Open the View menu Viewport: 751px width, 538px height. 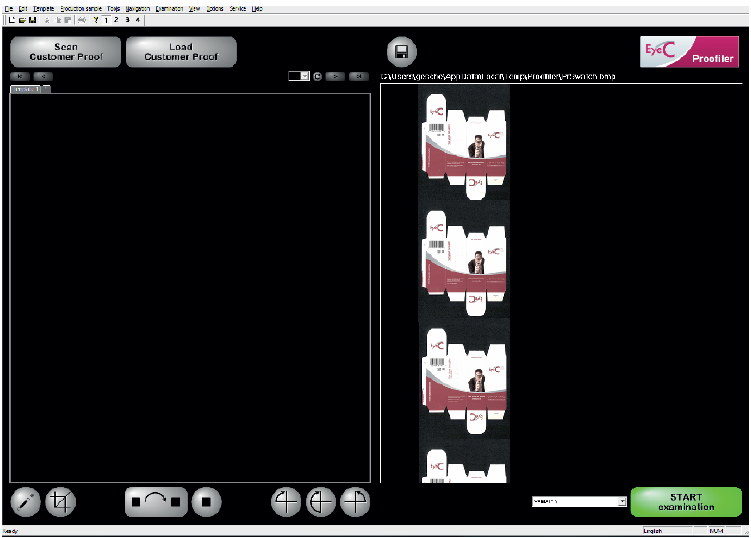pyautogui.click(x=194, y=9)
